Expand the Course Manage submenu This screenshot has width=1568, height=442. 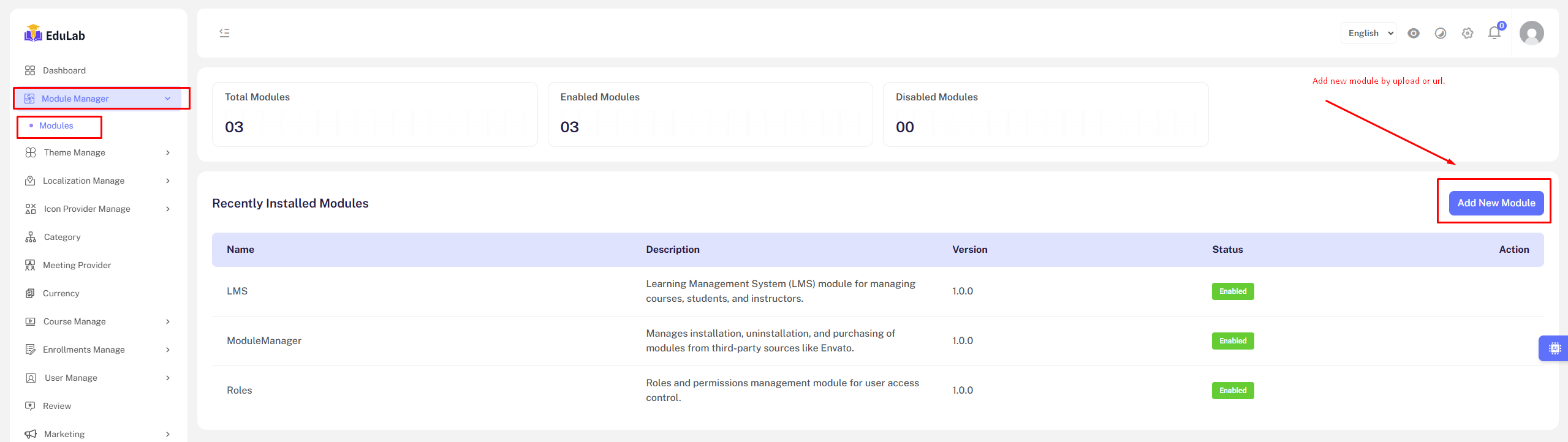tap(98, 321)
